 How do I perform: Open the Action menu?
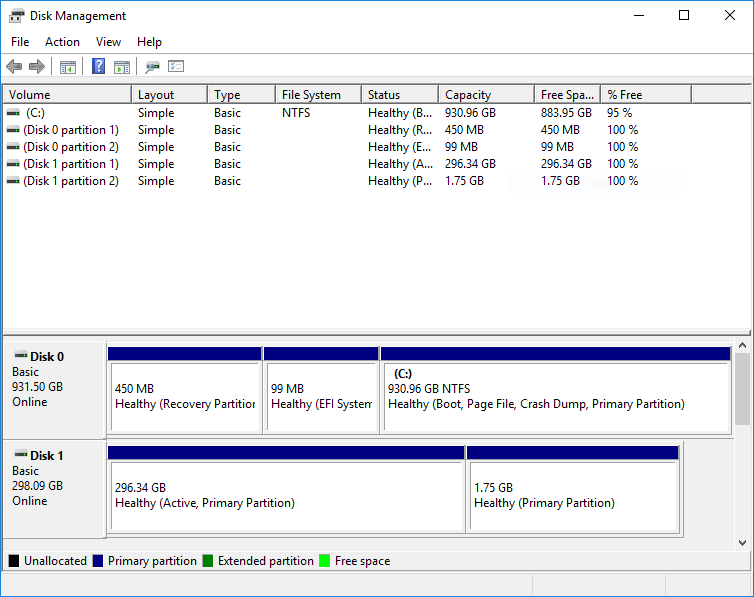(63, 42)
